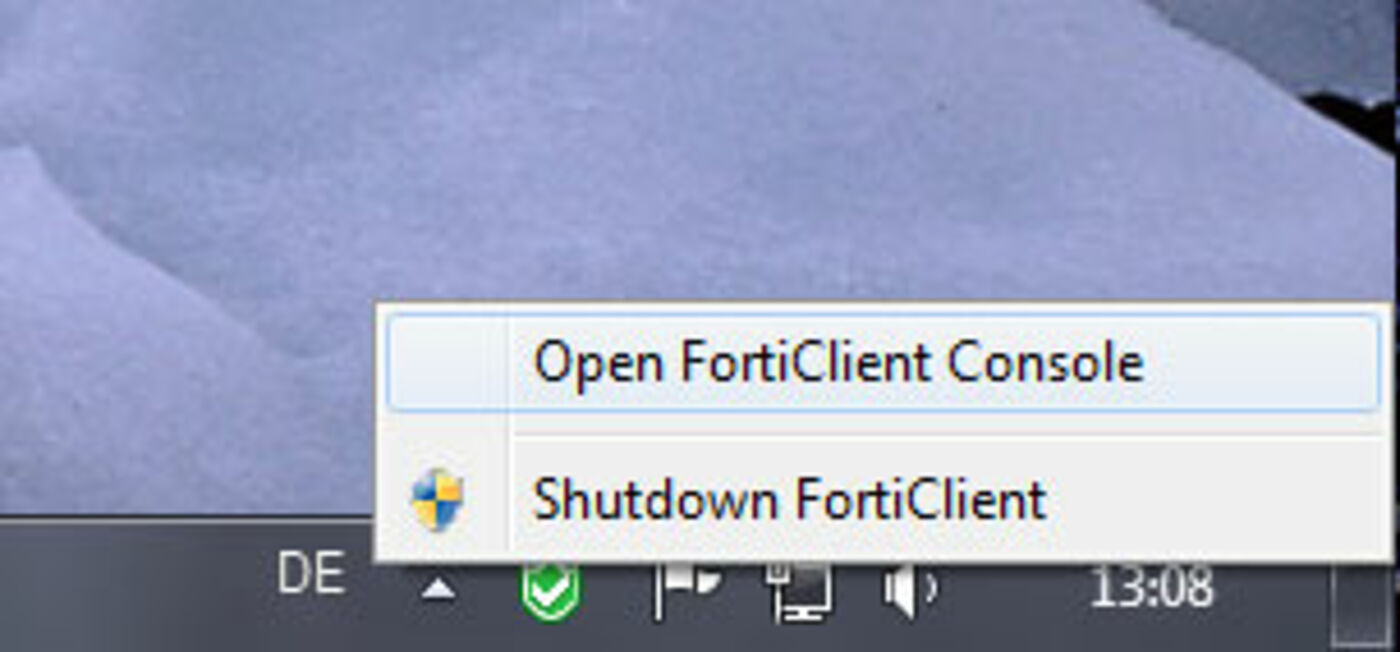
Task: Click the 13:08 system clock
Action: 1151,587
